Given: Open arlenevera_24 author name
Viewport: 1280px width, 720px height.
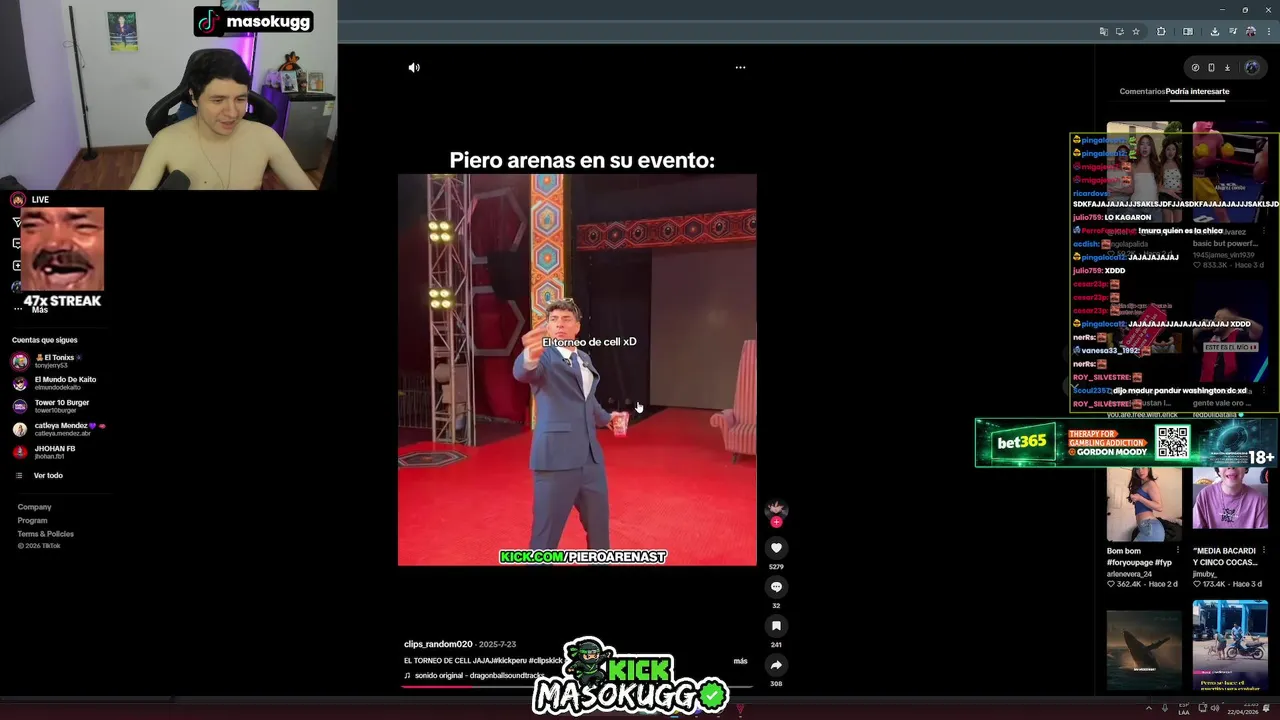Looking at the screenshot, I should point(1128,574).
